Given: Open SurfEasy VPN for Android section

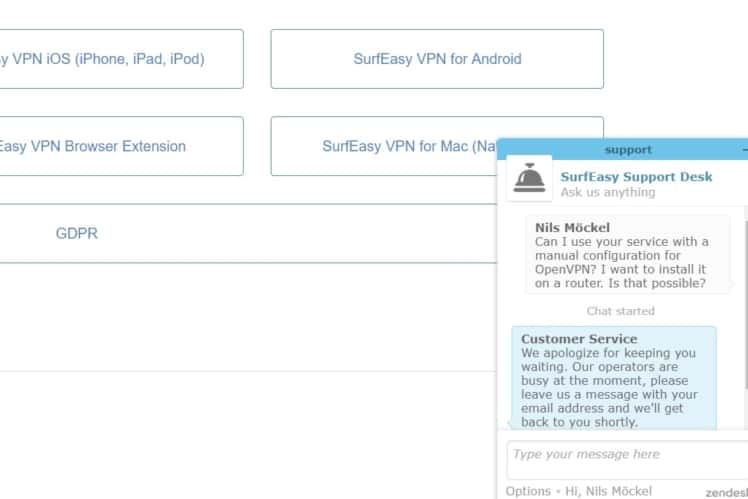Looking at the screenshot, I should point(437,59).
